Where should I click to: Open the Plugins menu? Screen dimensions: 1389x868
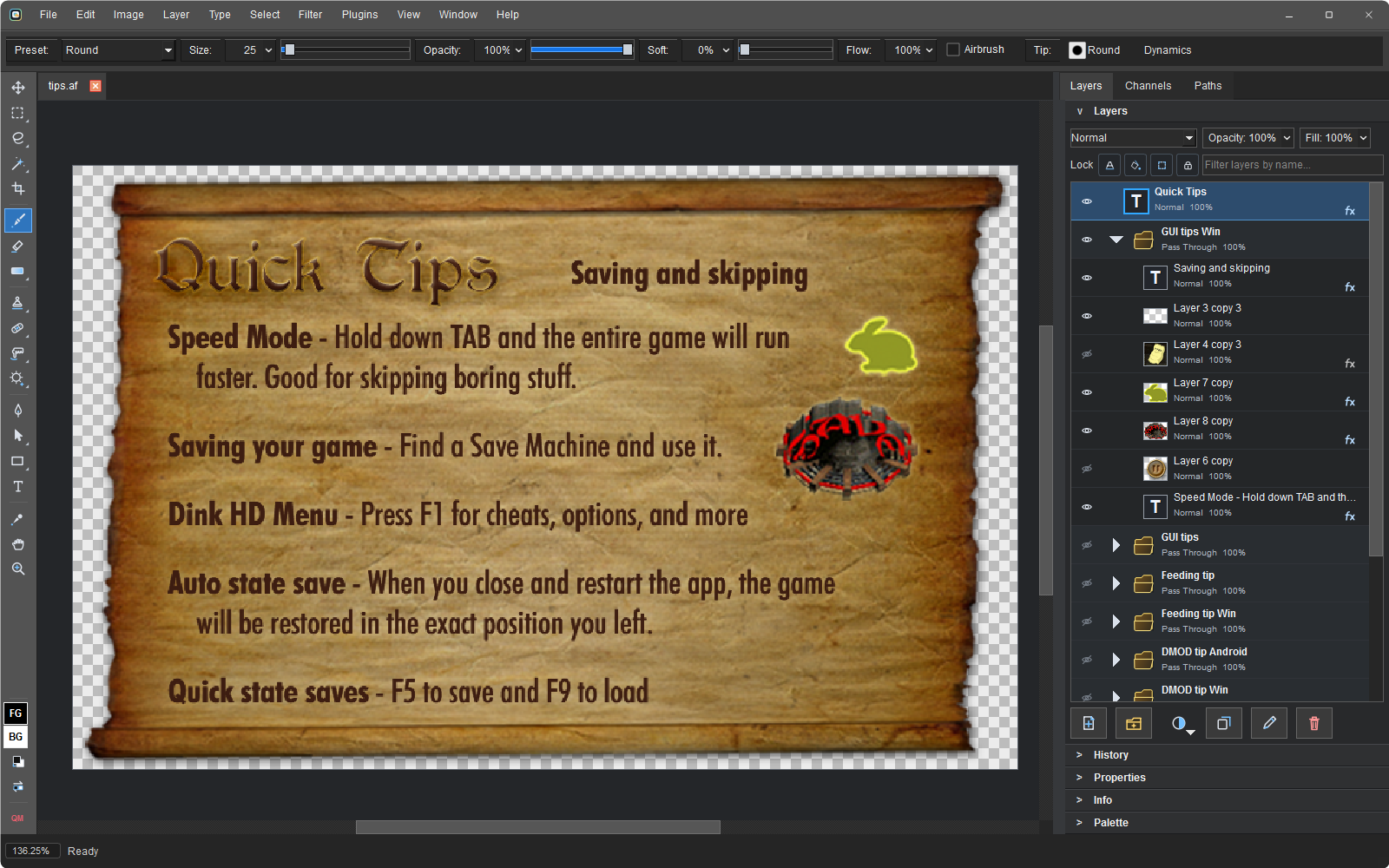pyautogui.click(x=359, y=15)
